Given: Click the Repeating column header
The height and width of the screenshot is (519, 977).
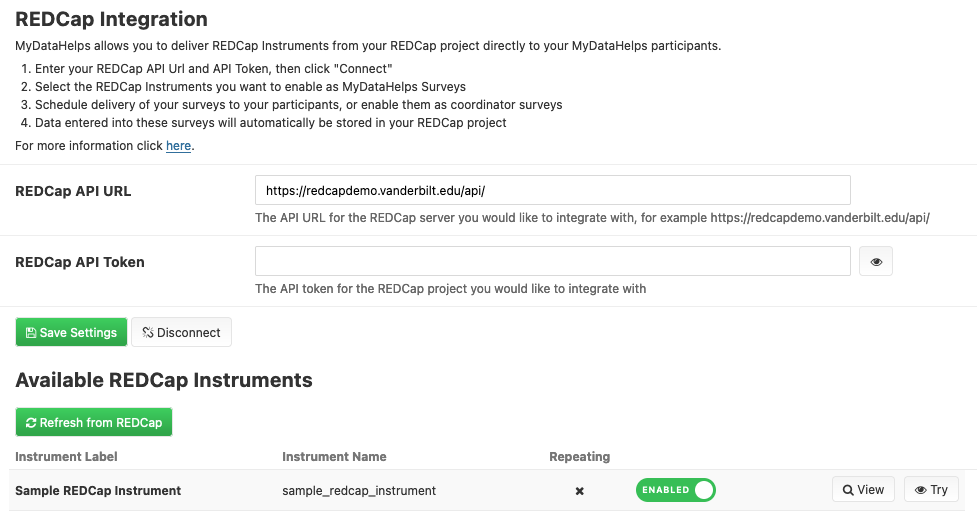Looking at the screenshot, I should [579, 457].
